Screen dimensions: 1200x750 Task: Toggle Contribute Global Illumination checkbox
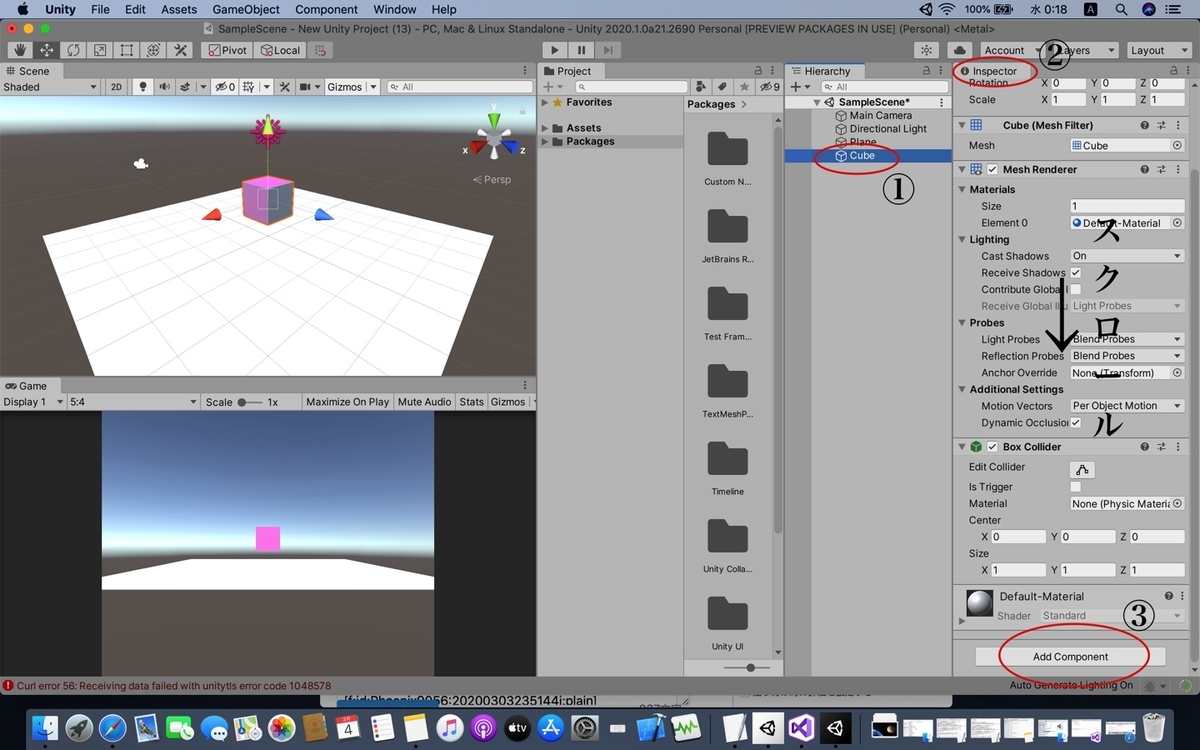coord(1076,289)
